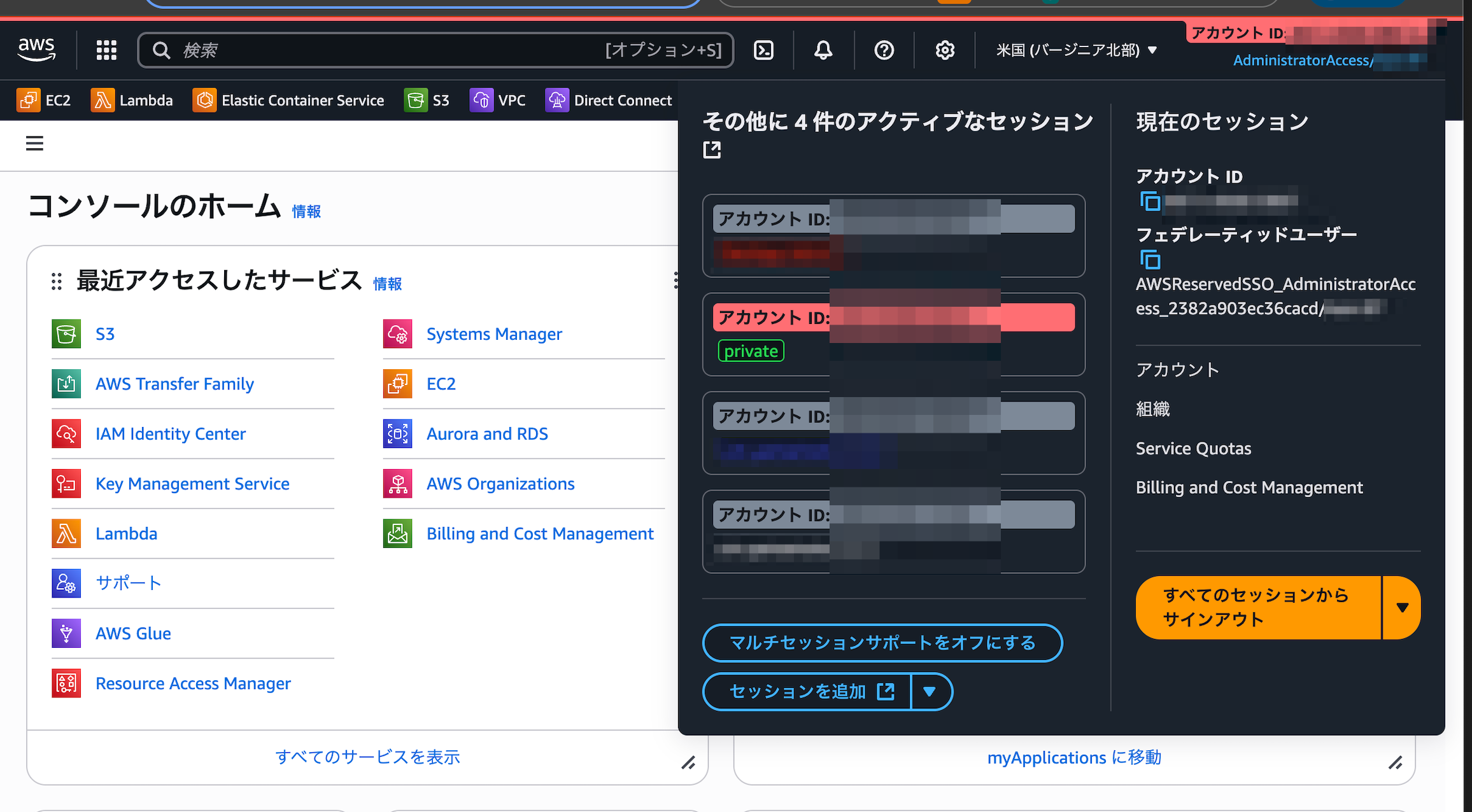Click the AWS Transfer Family icon

point(66,384)
